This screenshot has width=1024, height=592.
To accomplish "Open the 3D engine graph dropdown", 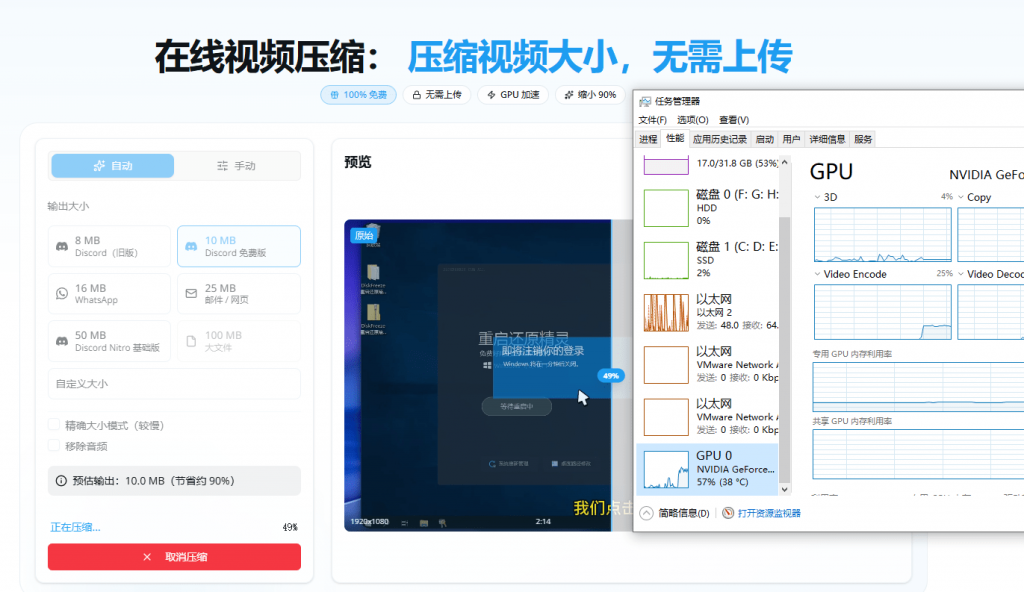I will [x=818, y=197].
